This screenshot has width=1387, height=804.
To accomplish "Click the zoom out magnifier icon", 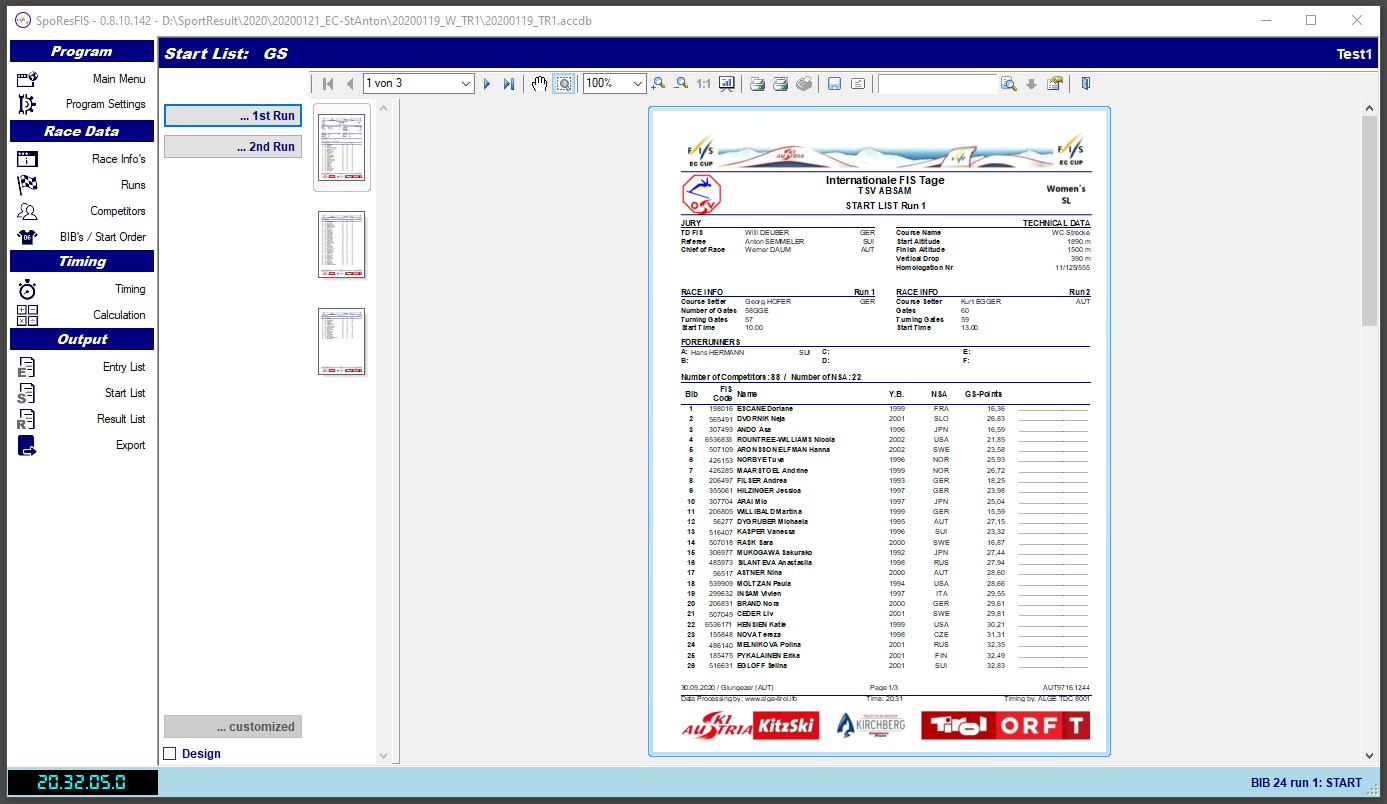I will click(x=681, y=84).
